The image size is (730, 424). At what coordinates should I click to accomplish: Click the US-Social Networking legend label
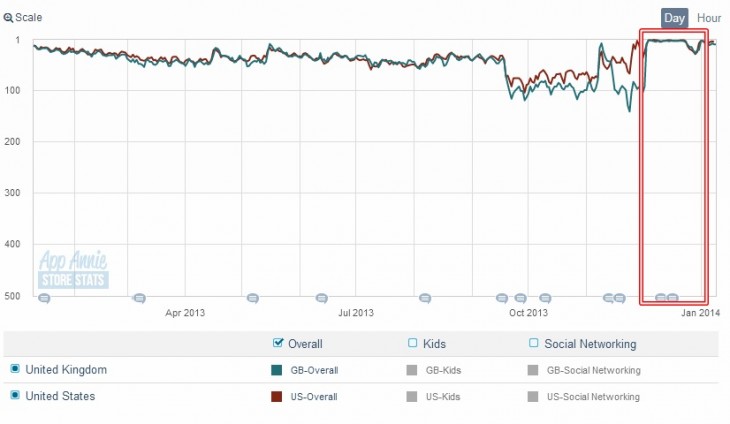[593, 397]
